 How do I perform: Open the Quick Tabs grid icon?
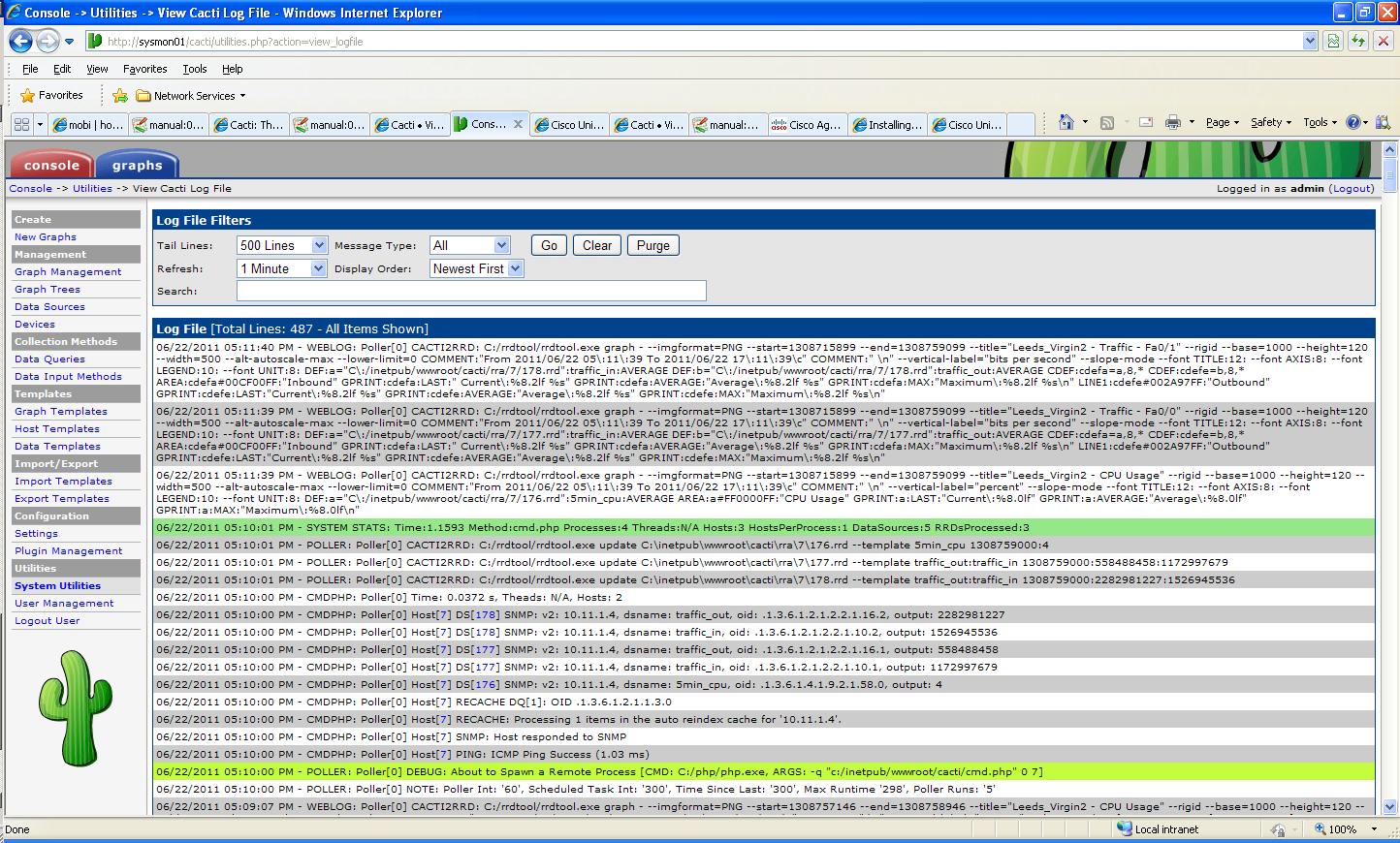pyautogui.click(x=21, y=124)
